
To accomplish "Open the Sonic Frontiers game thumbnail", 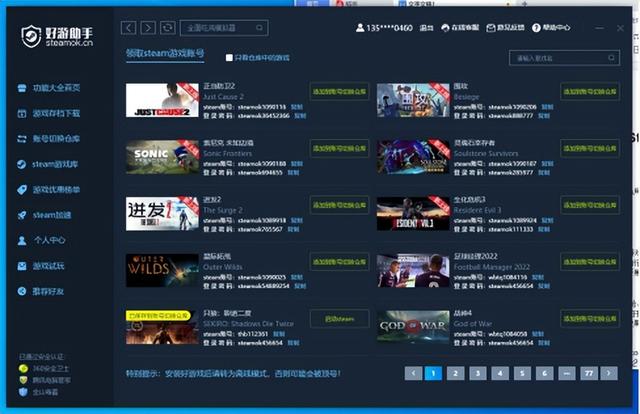I will (162, 157).
